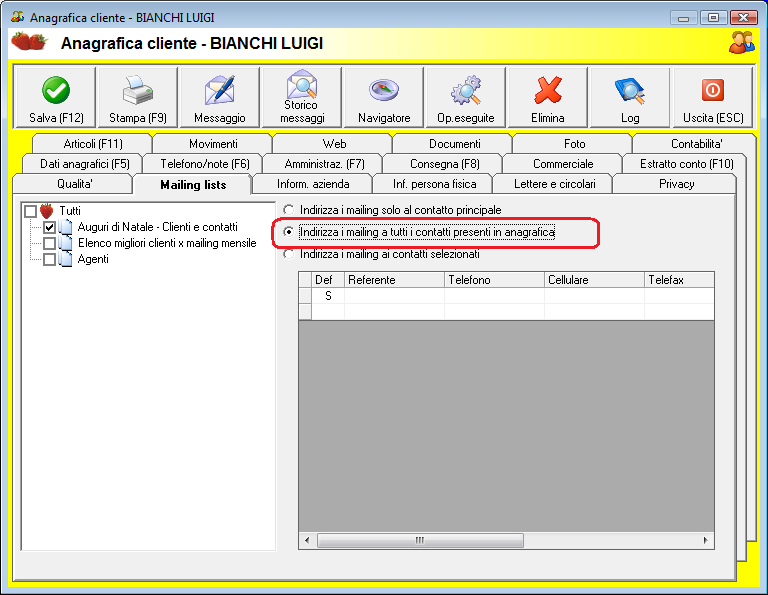Click the first row's Referente cell
Screen dimensions: 768x595
[x=394, y=296]
